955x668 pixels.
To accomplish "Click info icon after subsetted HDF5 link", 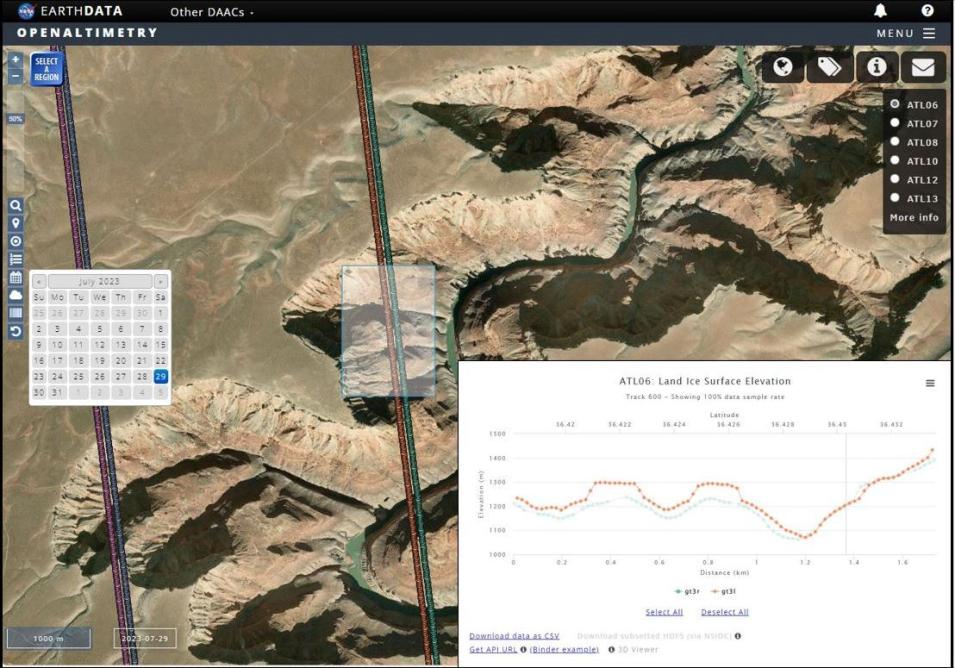I will pyautogui.click(x=738, y=636).
